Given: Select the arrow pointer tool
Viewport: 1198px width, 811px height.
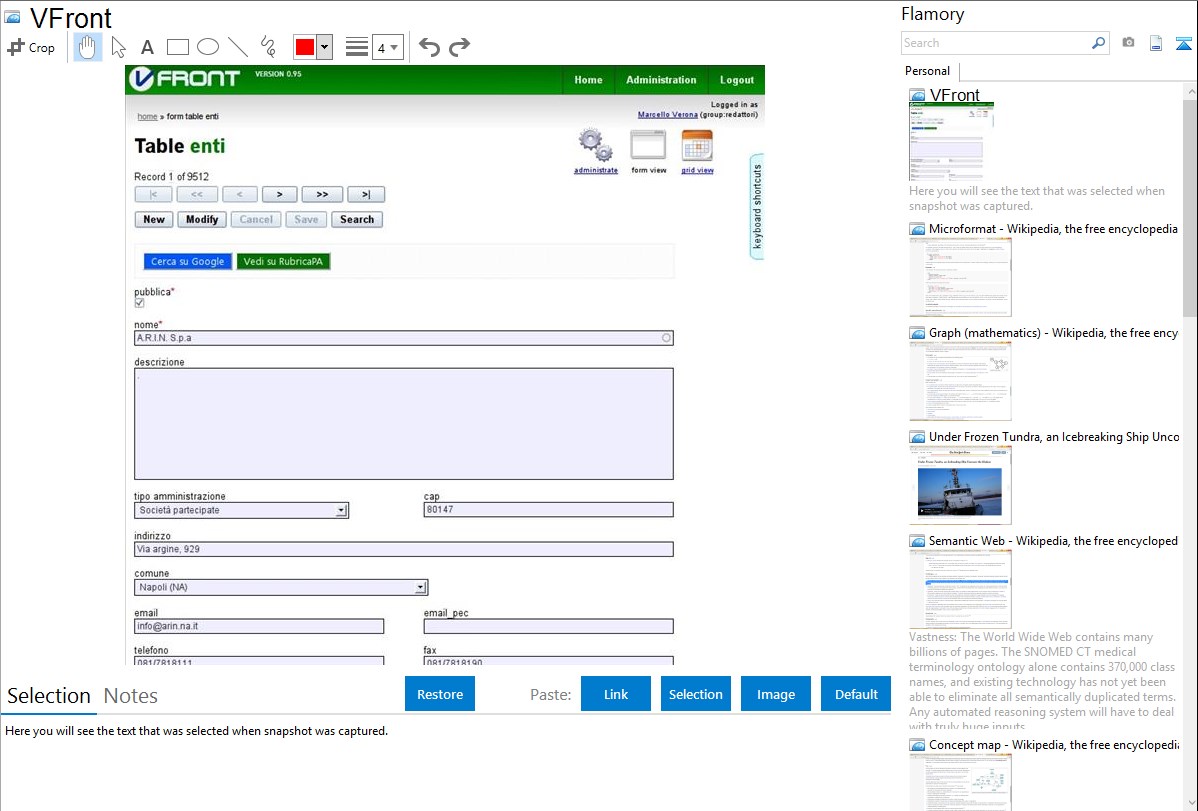Looking at the screenshot, I should click(118, 47).
